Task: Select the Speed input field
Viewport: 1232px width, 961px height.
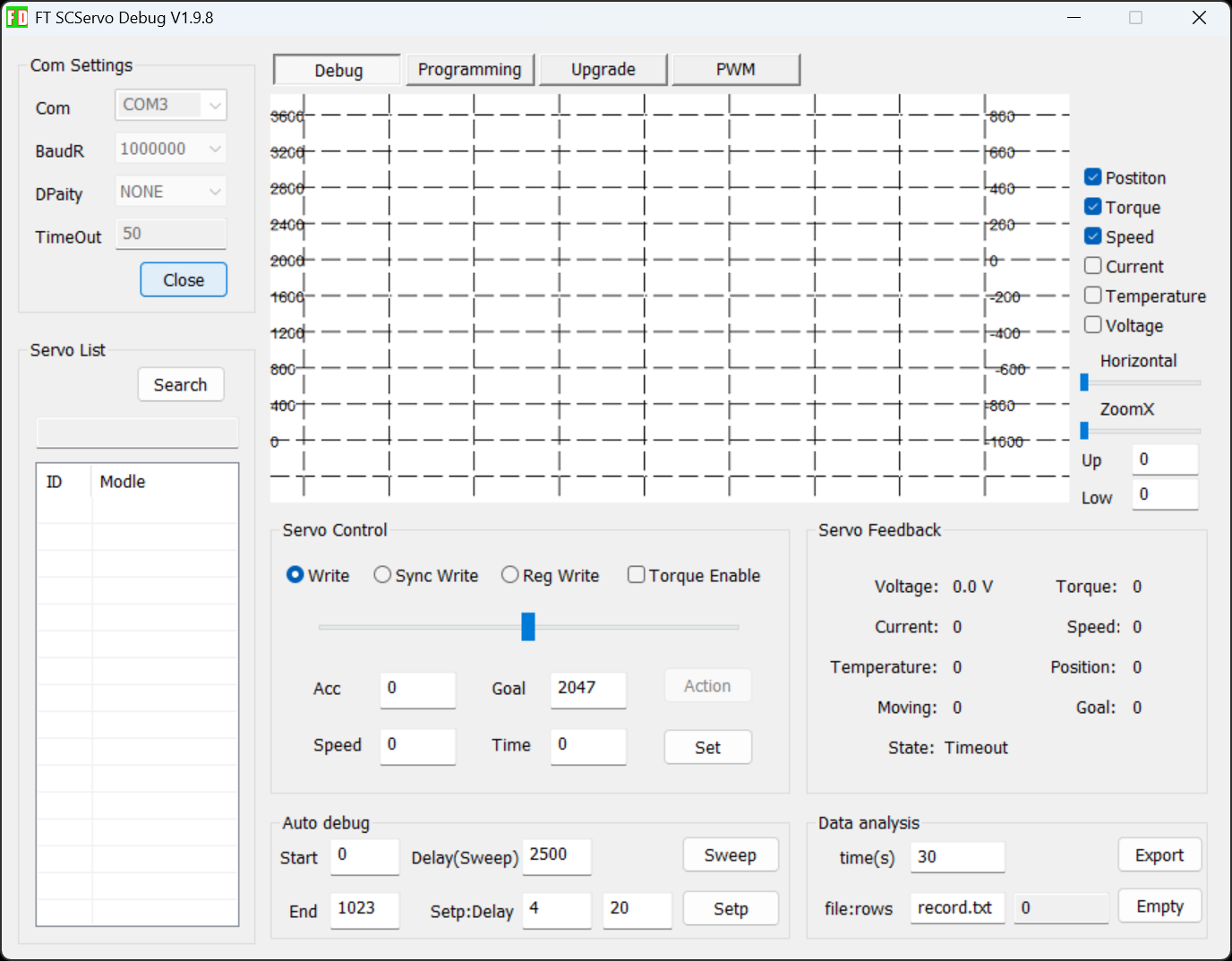Action: point(418,745)
